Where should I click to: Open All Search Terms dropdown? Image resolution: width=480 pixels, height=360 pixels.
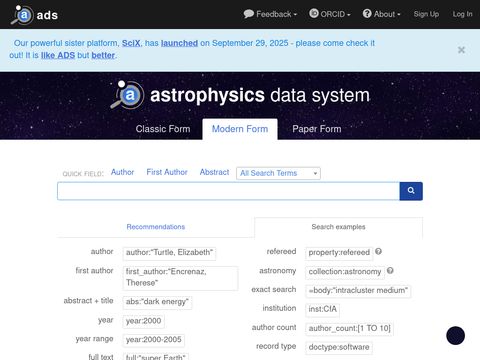[278, 173]
